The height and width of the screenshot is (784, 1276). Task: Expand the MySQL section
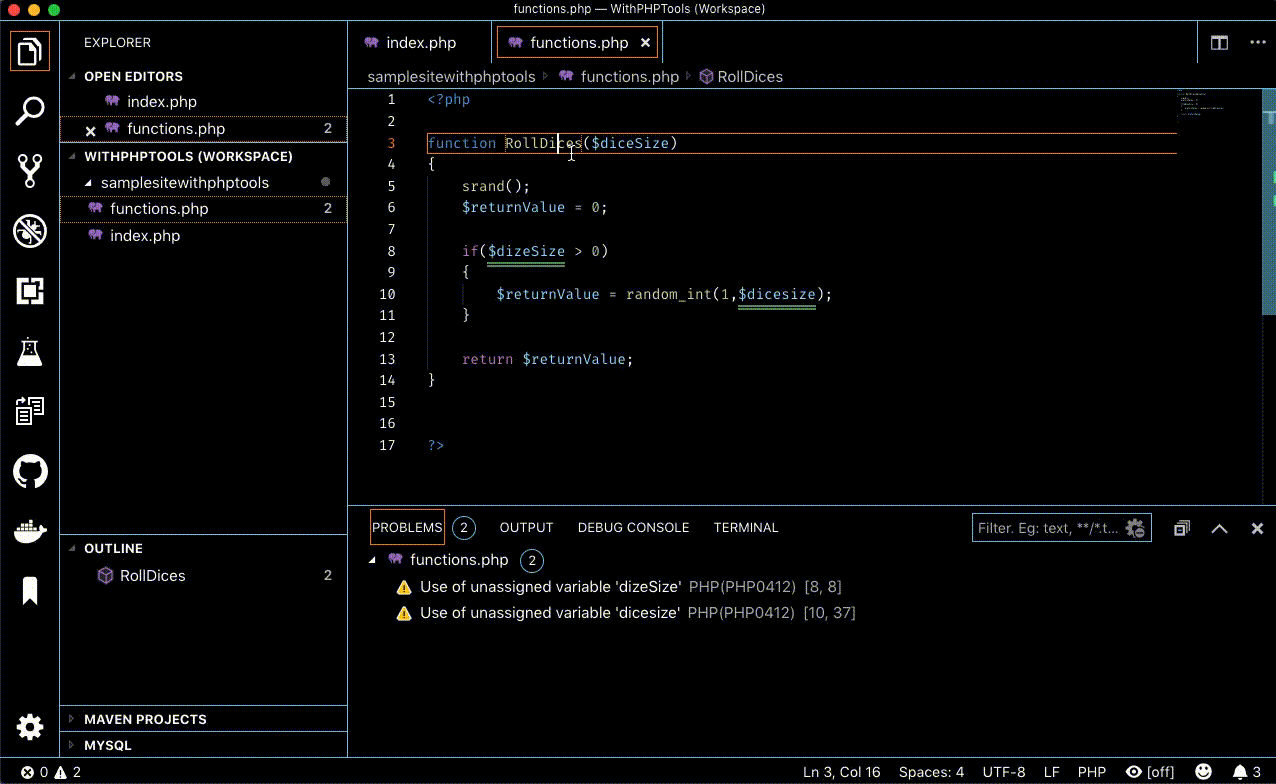[72, 745]
